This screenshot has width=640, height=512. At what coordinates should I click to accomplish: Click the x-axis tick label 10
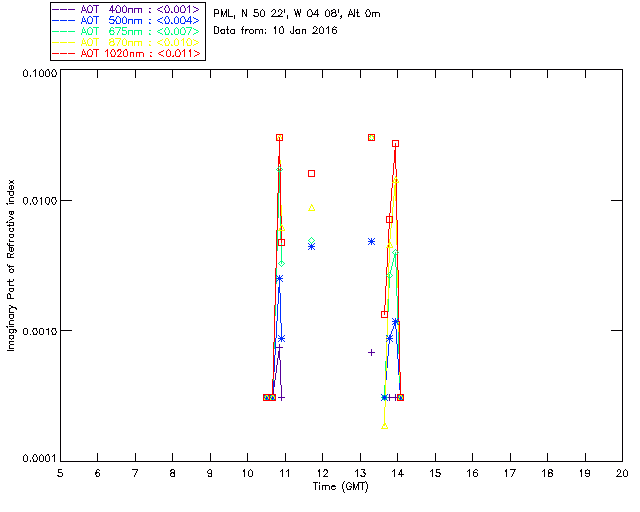click(247, 473)
